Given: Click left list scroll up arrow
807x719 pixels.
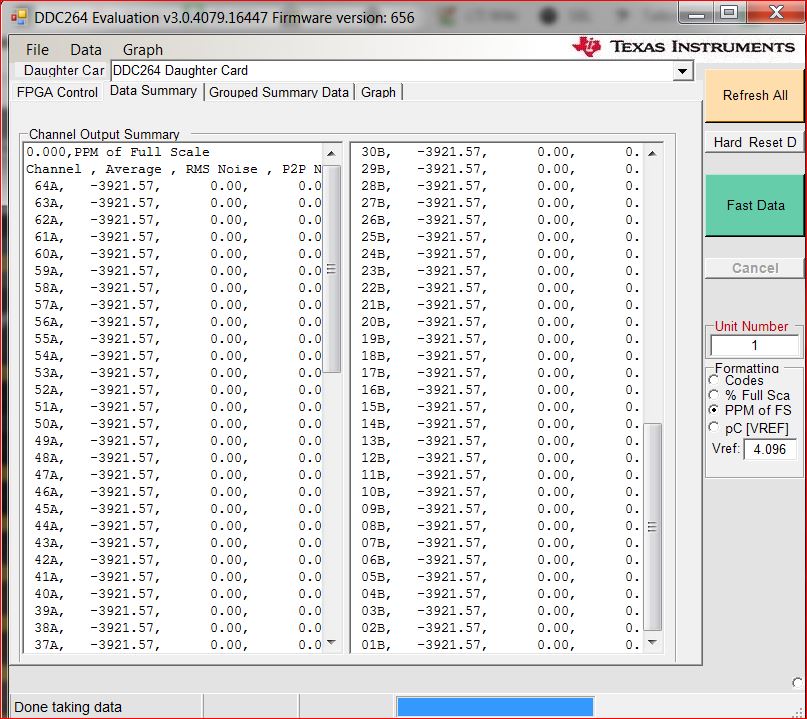Looking at the screenshot, I should 331,153.
